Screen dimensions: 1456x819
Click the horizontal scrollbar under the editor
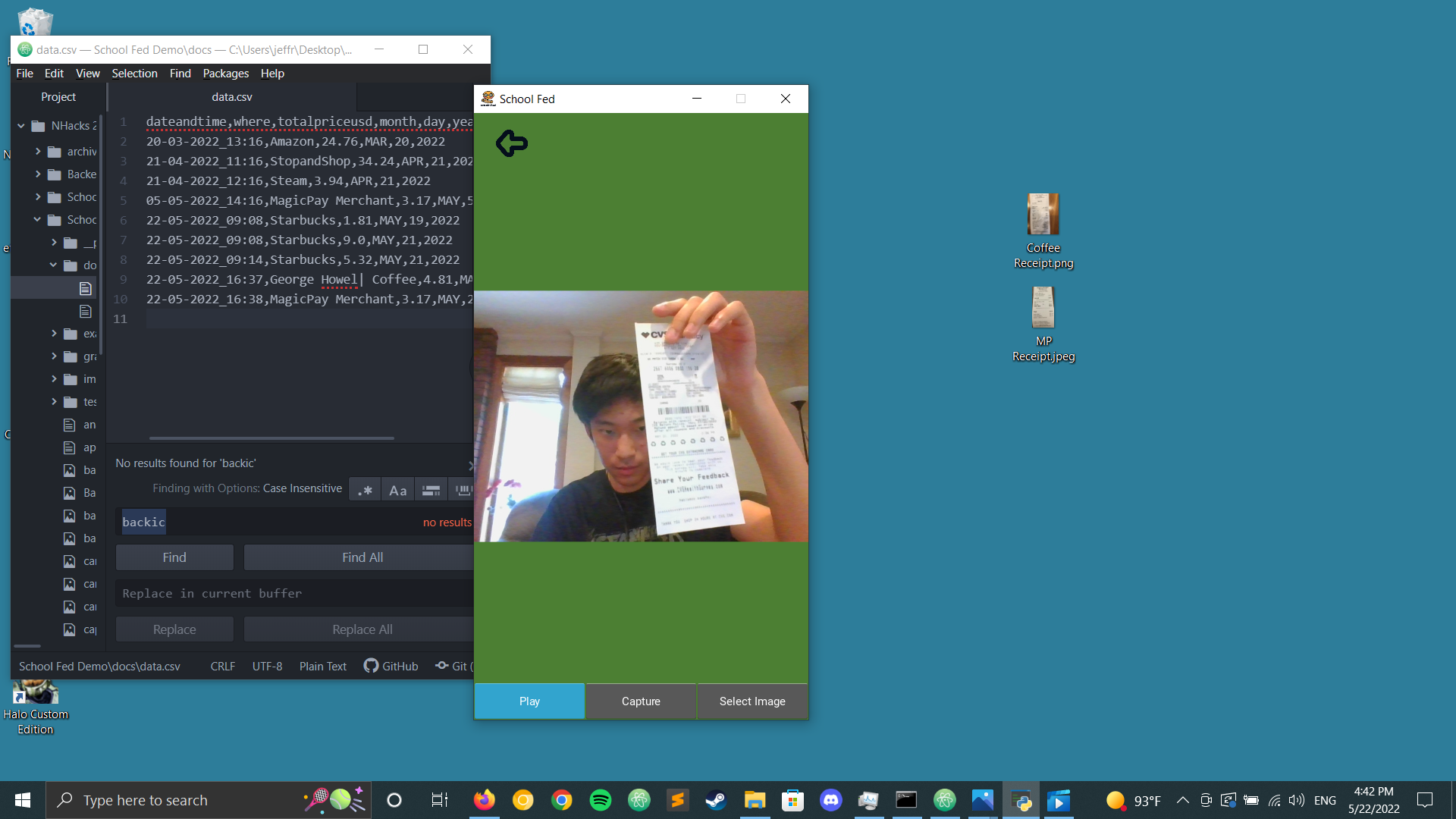(x=271, y=438)
